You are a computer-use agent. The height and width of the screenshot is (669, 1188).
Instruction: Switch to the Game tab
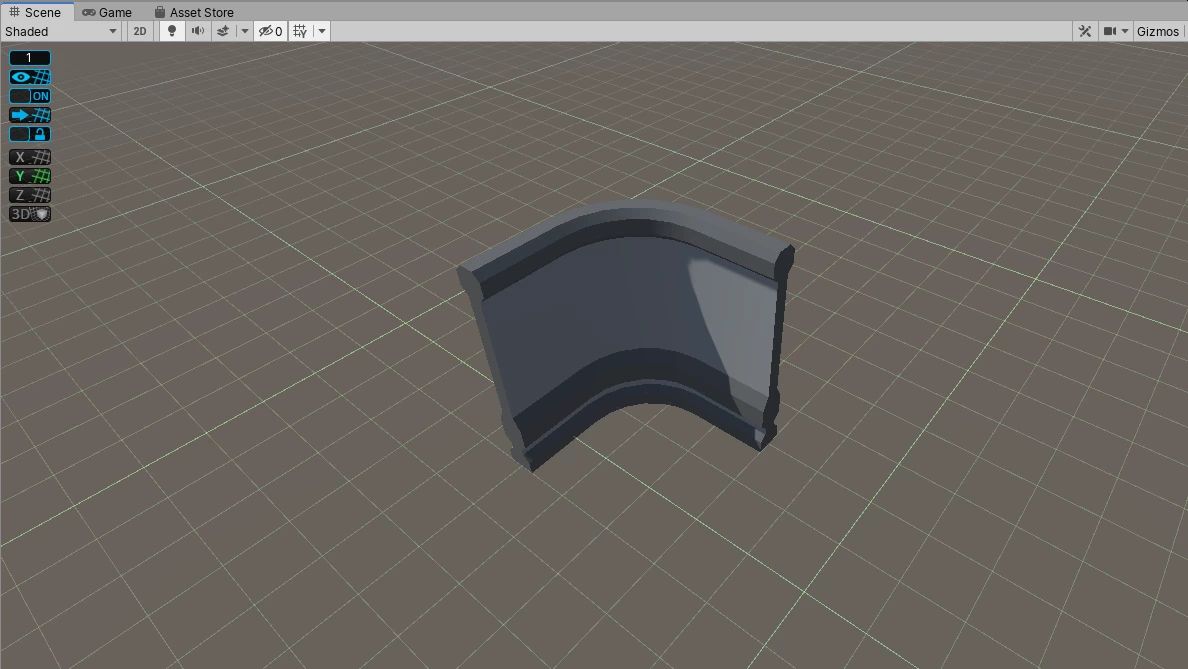point(107,12)
